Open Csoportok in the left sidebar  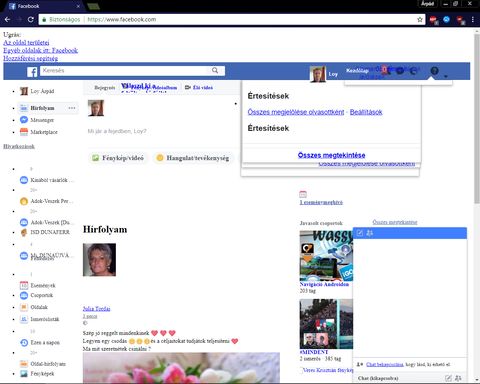[36, 295]
